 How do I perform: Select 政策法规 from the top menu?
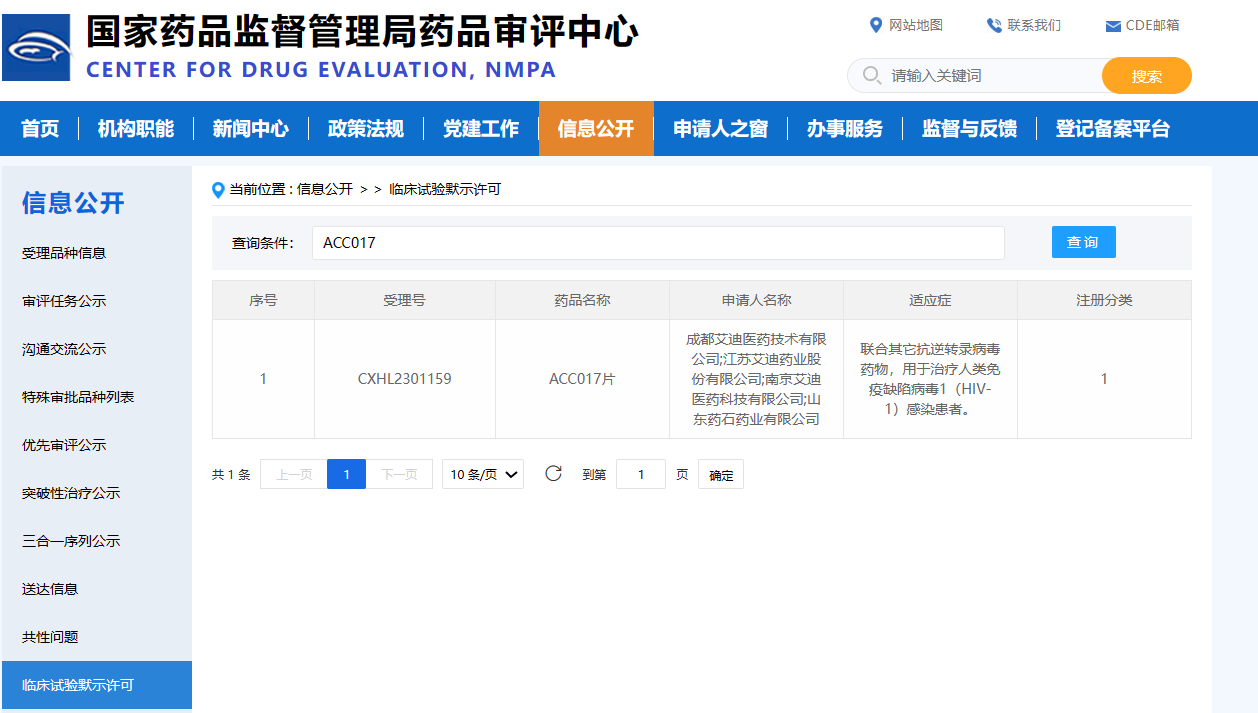366,129
